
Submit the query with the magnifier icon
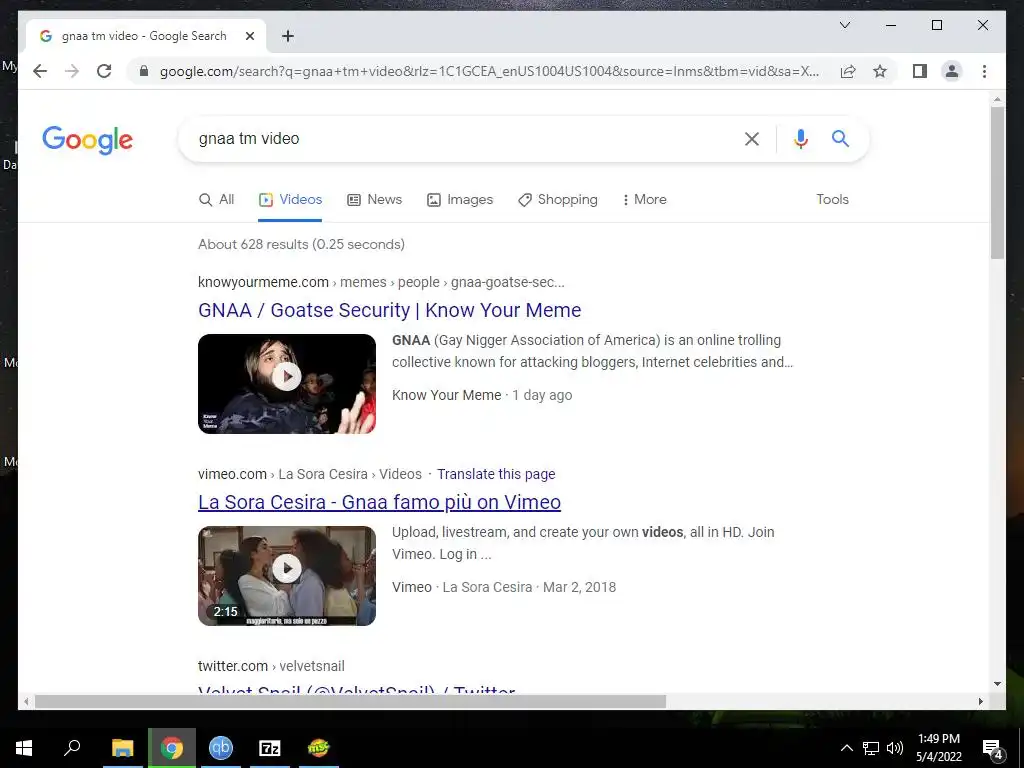coord(840,138)
